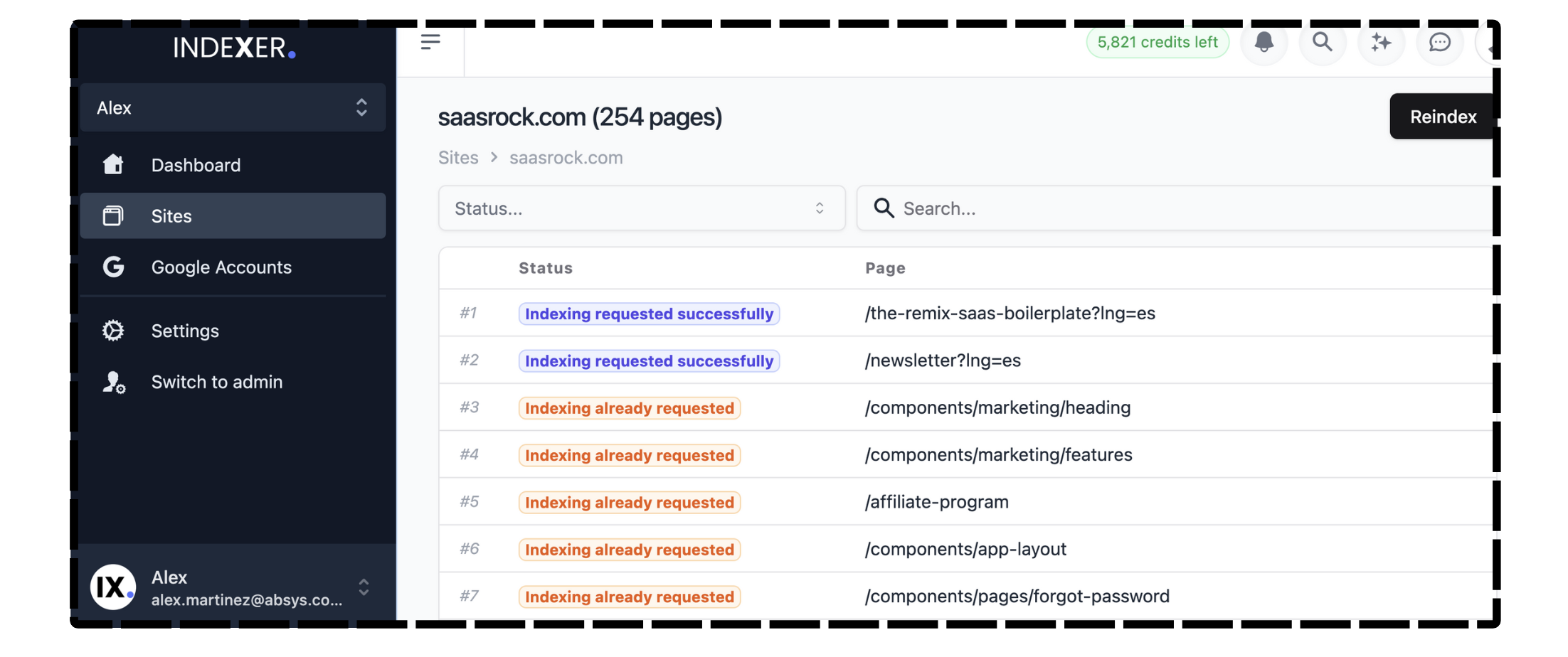
Task: Click /components/marketing/features page cell
Action: pos(998,454)
